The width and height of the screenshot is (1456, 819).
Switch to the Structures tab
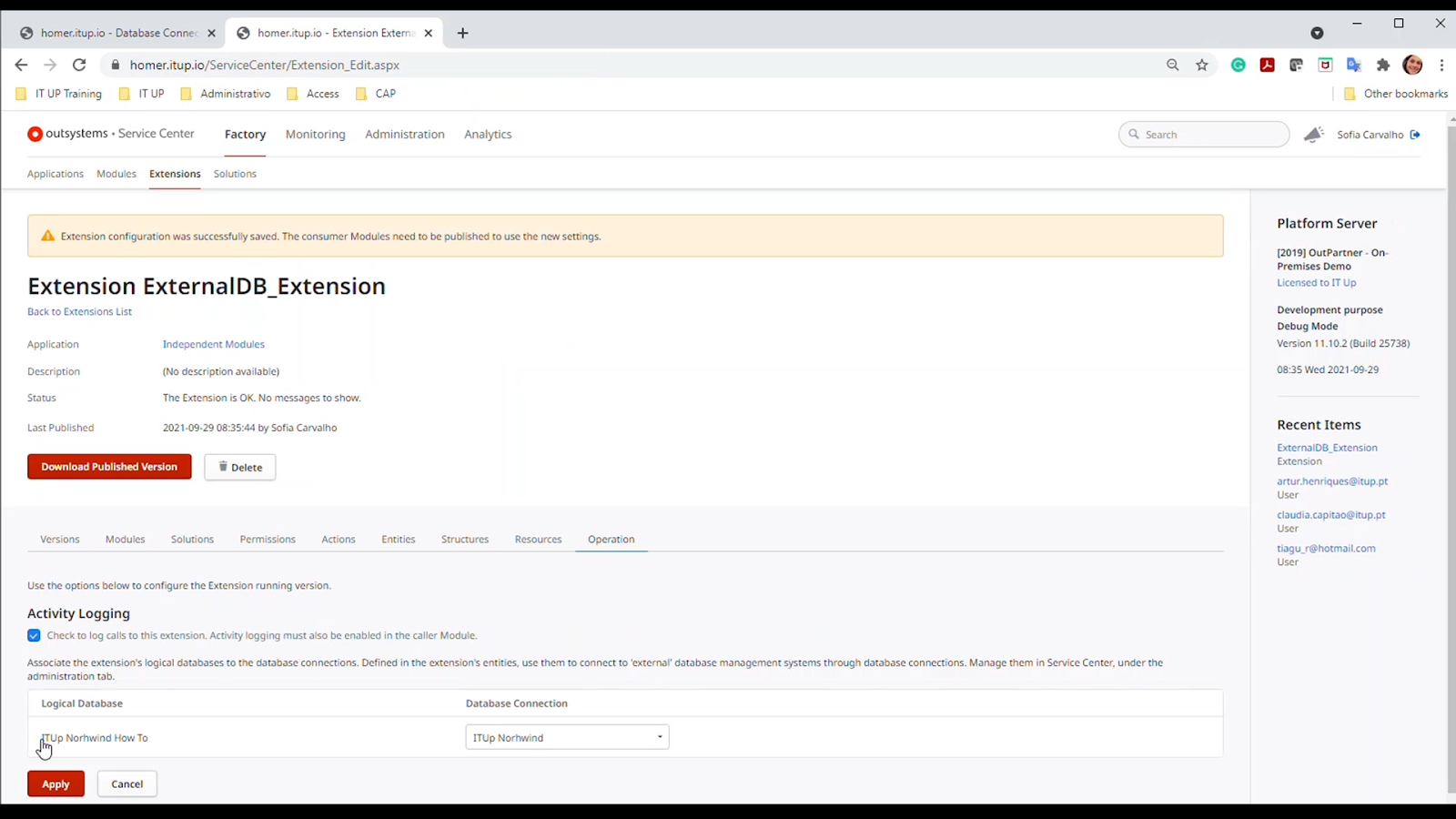[465, 539]
